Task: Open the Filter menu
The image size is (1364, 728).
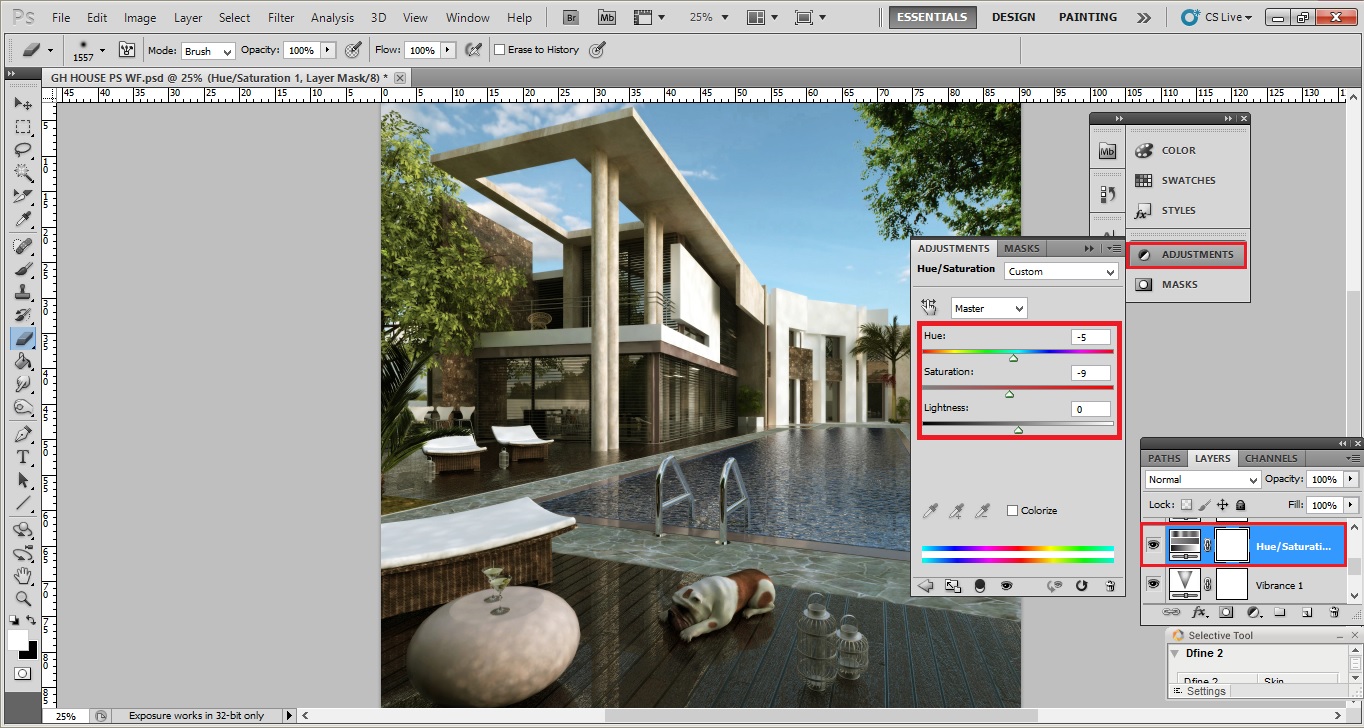Action: tap(280, 16)
